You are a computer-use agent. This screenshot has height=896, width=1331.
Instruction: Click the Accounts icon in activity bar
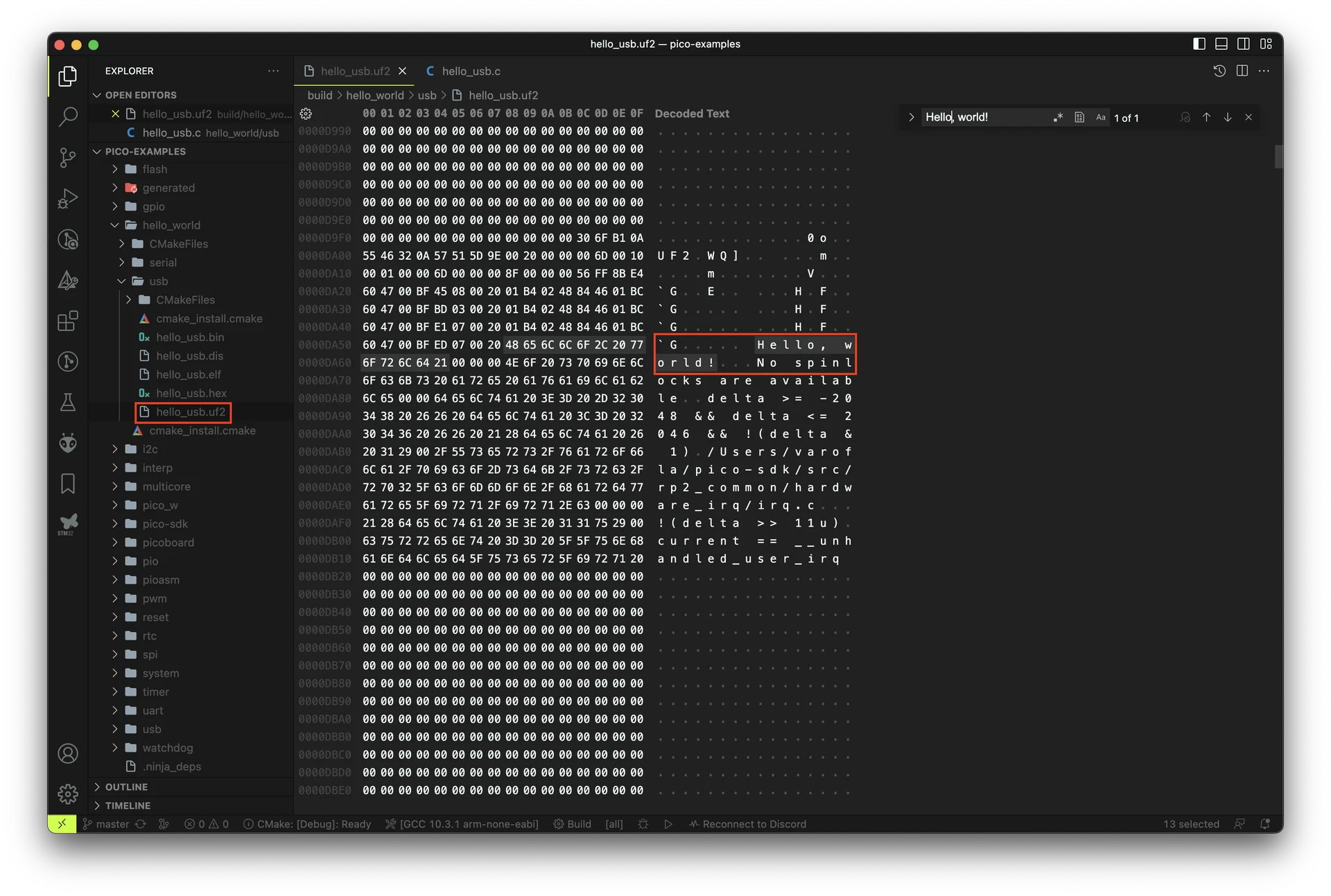click(x=67, y=753)
